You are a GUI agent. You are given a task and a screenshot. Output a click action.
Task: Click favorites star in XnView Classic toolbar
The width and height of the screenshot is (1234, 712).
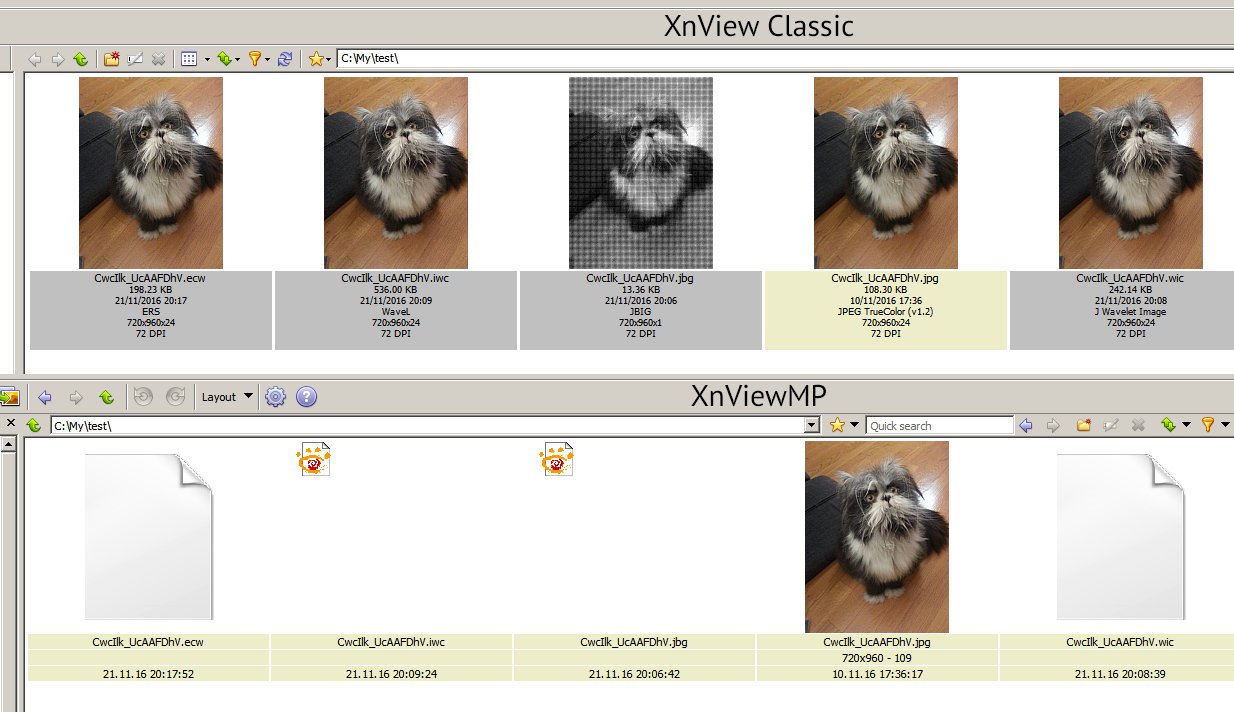coord(316,59)
